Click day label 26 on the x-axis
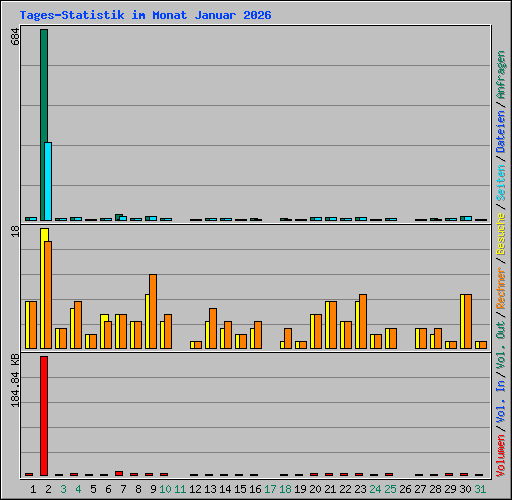 [405, 489]
